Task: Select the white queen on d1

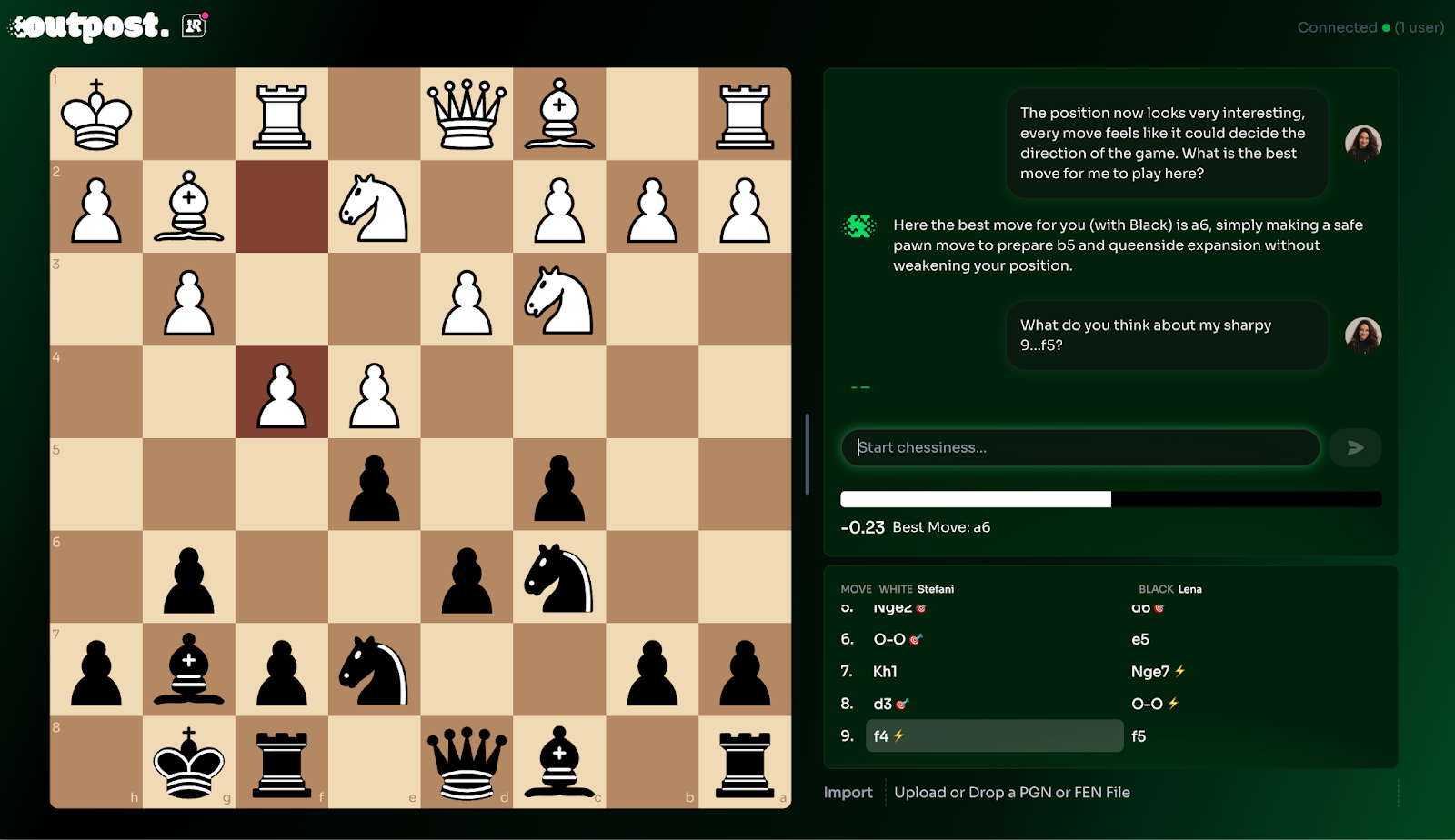Action: pos(467,115)
